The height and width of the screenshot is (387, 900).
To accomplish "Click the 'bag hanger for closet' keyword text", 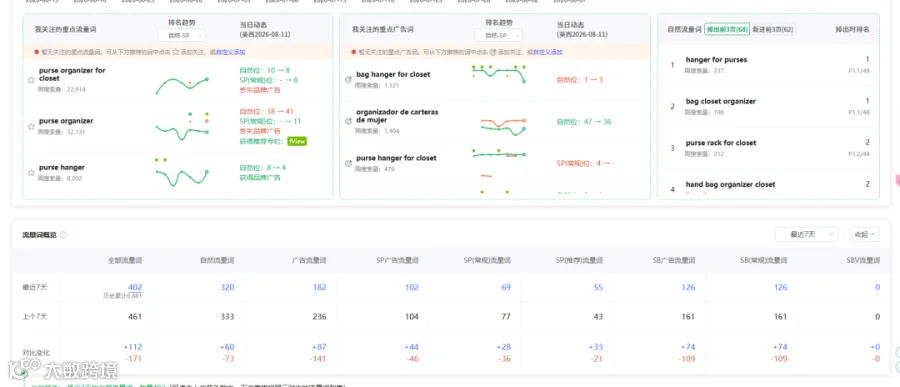I will click(393, 75).
